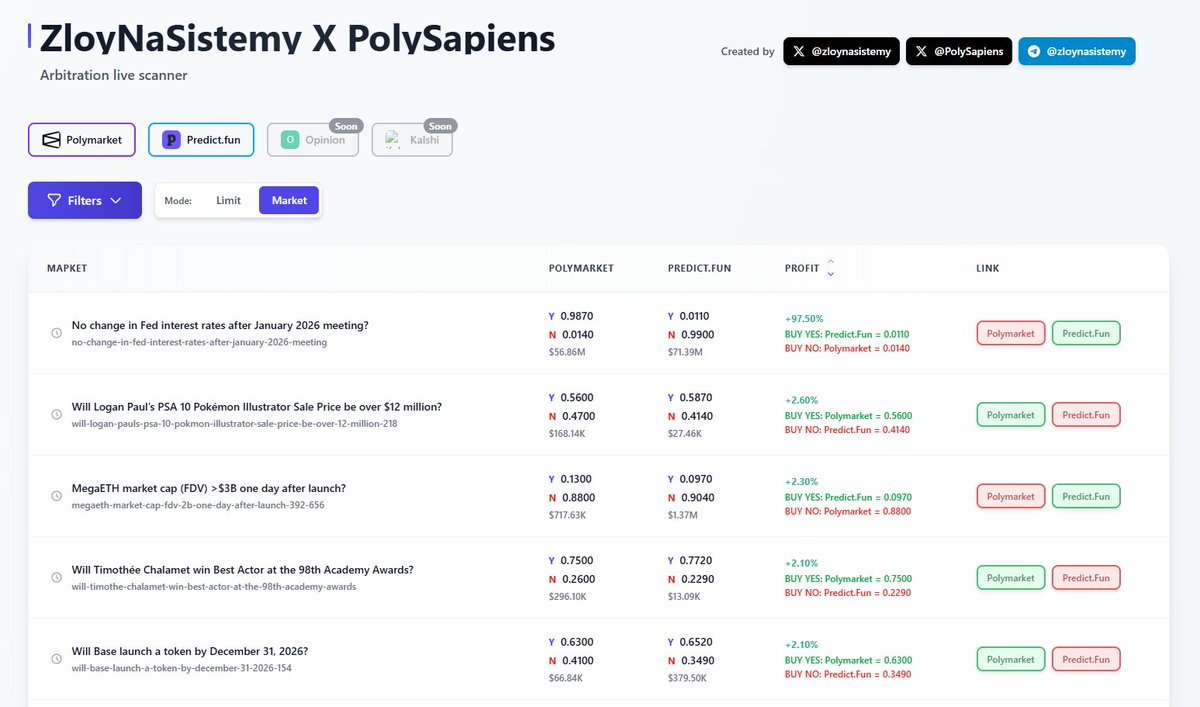Open the Polymarket link for the Fed interest rates market
The image size is (1200, 707).
1011,333
